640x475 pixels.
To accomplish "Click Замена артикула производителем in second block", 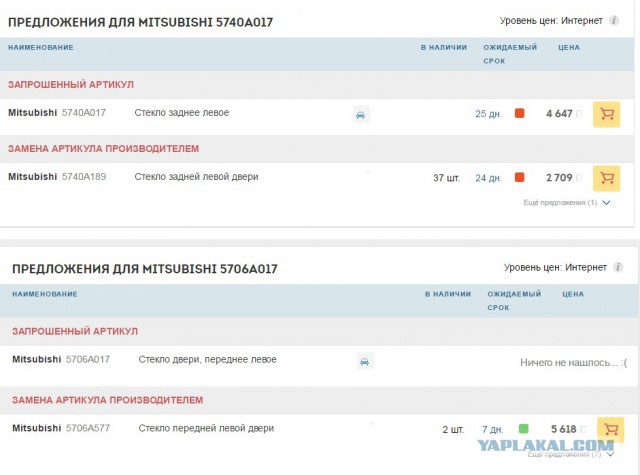I will click(108, 400).
